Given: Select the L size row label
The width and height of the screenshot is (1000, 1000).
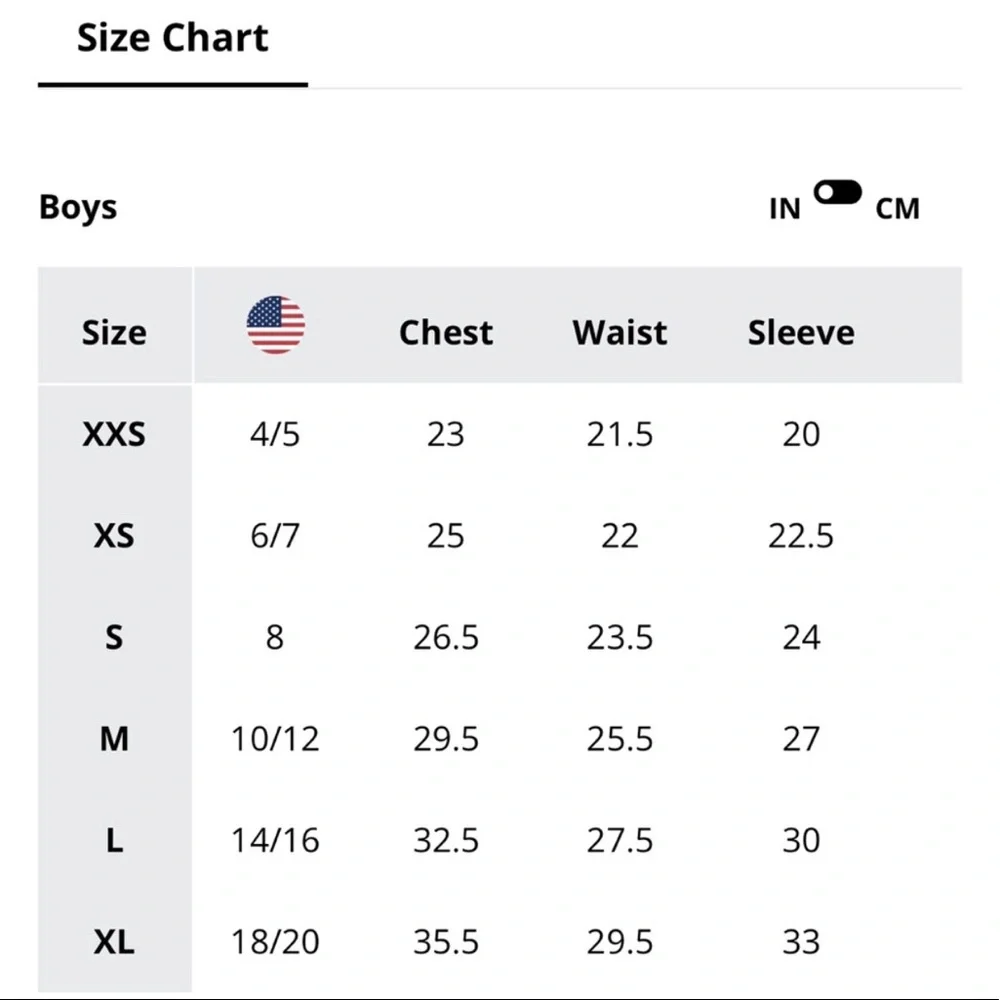Looking at the screenshot, I should pyautogui.click(x=114, y=840).
